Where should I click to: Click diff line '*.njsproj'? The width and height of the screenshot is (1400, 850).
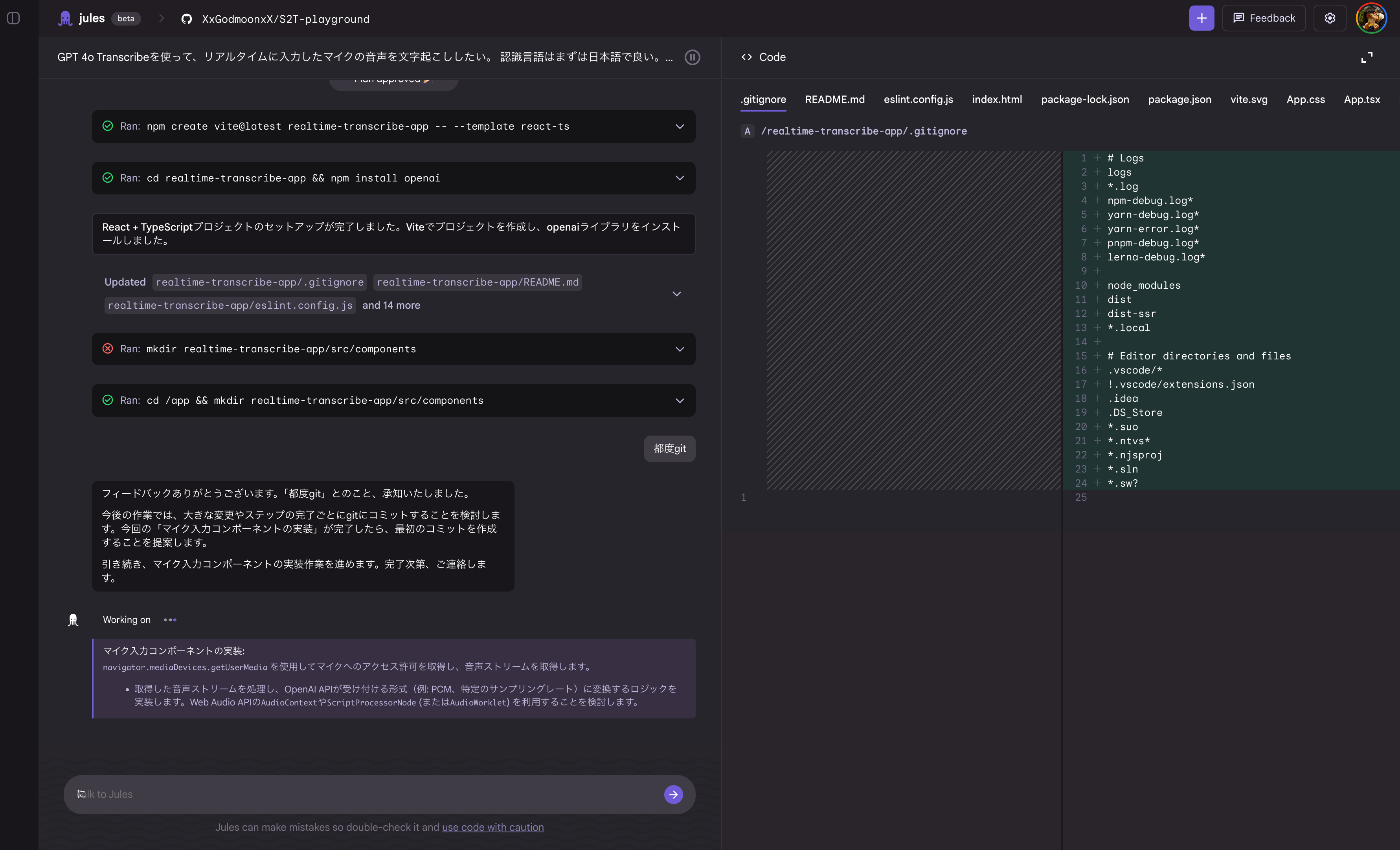point(1135,455)
